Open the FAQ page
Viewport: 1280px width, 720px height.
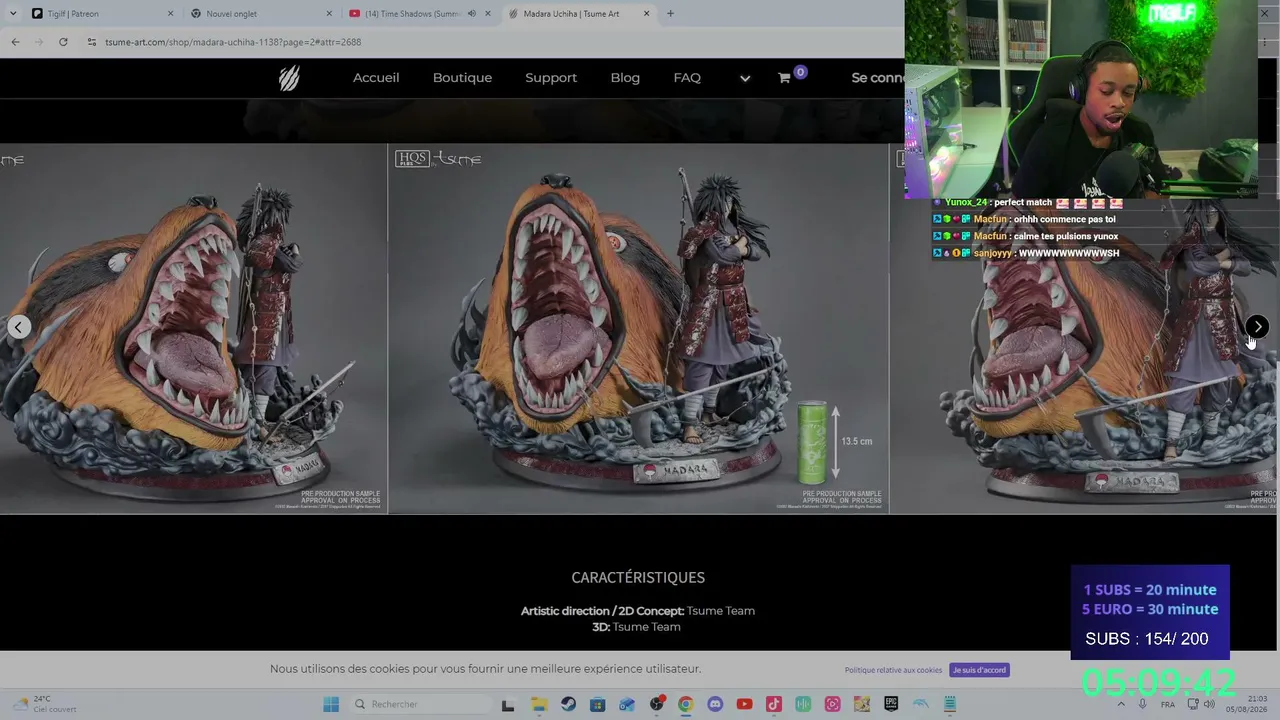687,77
